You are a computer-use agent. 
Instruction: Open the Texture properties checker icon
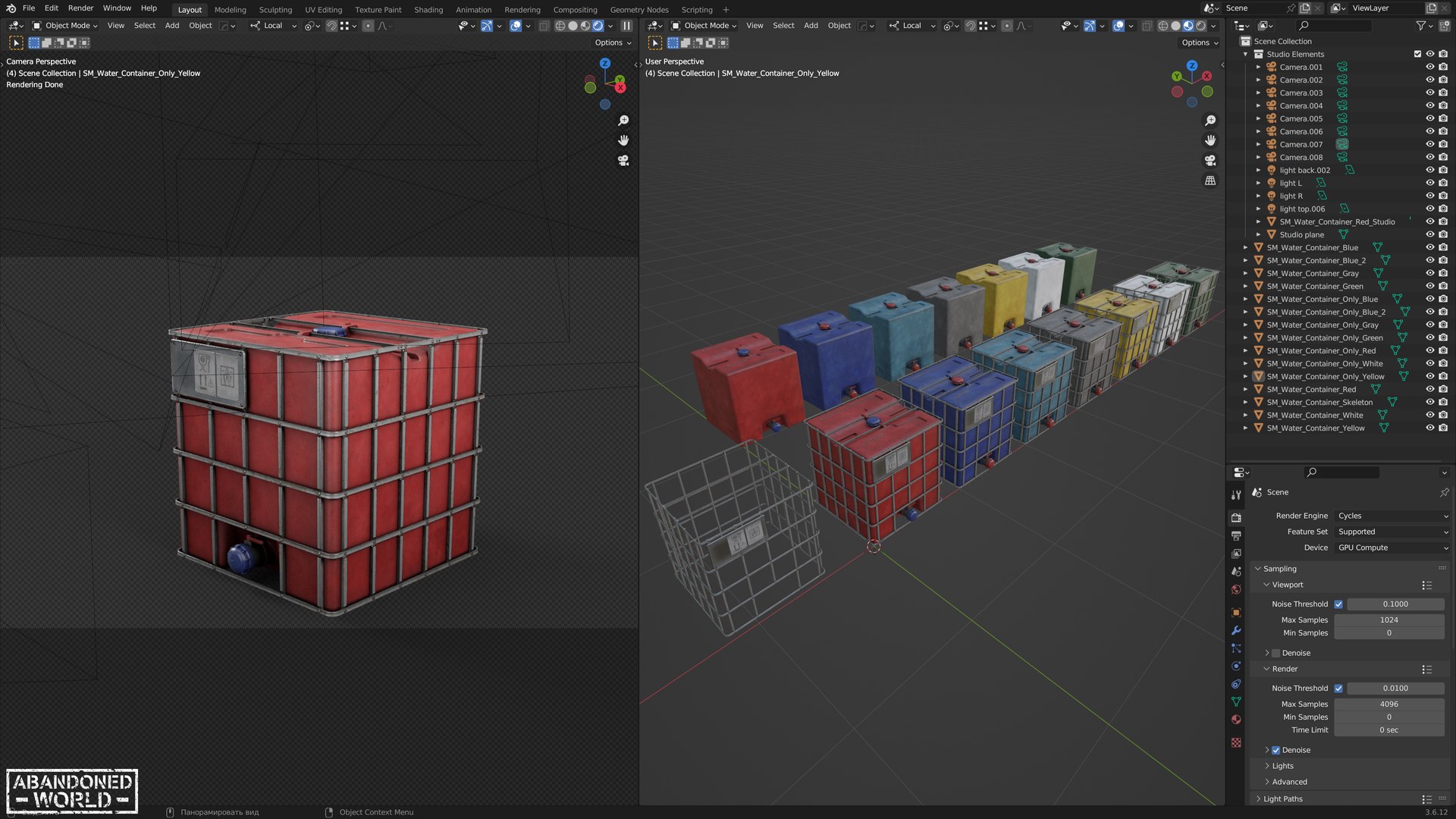tap(1236, 743)
